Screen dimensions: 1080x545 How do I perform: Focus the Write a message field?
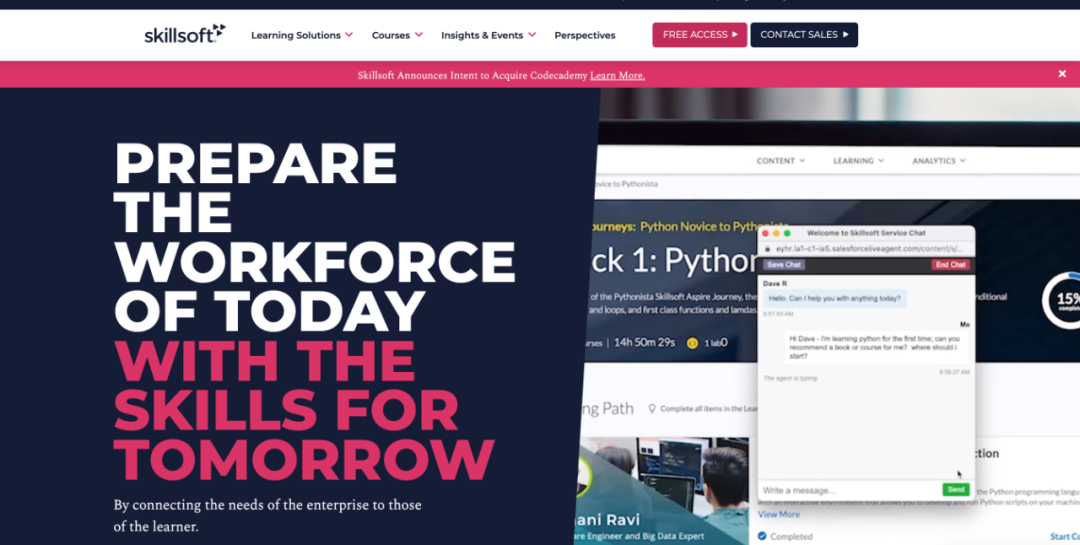[850, 490]
